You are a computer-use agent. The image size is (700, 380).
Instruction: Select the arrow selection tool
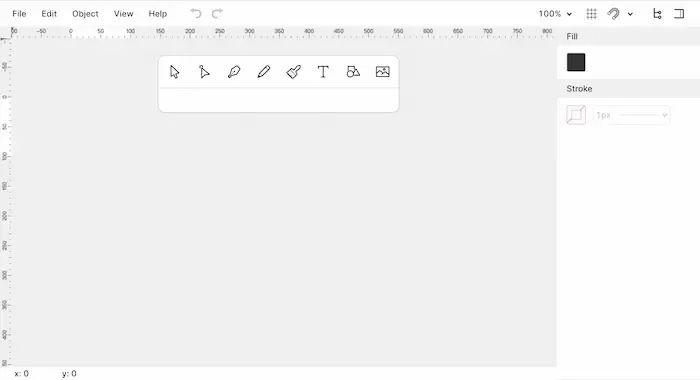pos(175,72)
